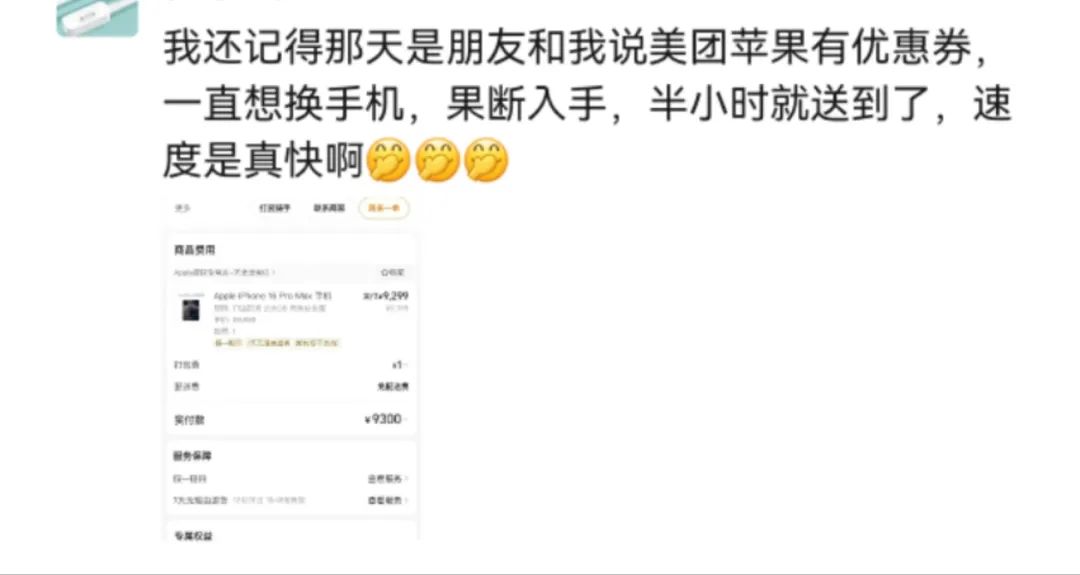The height and width of the screenshot is (575, 1080).
Task: Select 联系商家 contact merchant option
Action: (329, 208)
